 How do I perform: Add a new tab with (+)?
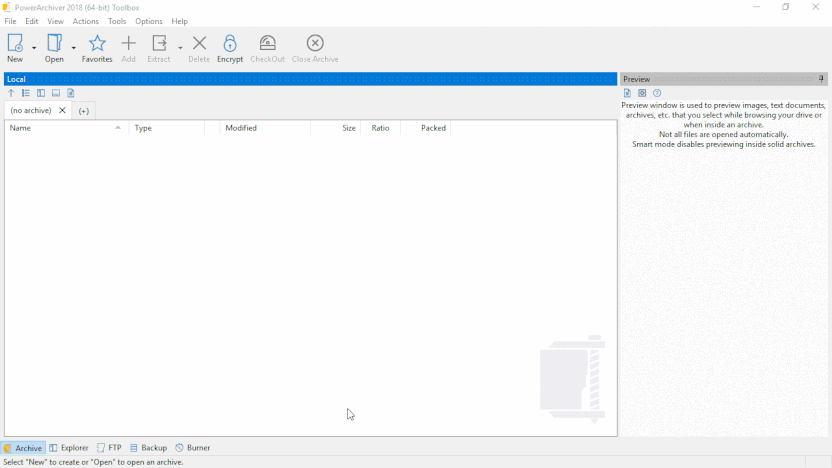pos(84,111)
